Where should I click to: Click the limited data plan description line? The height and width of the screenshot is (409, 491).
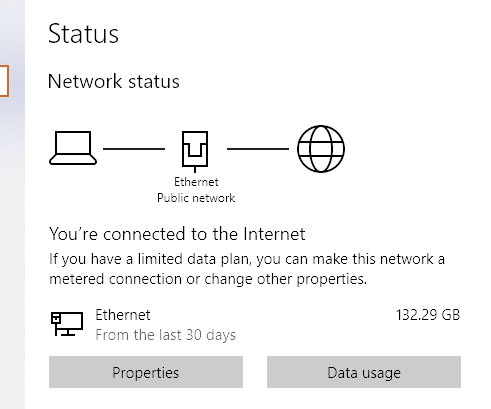click(247, 259)
